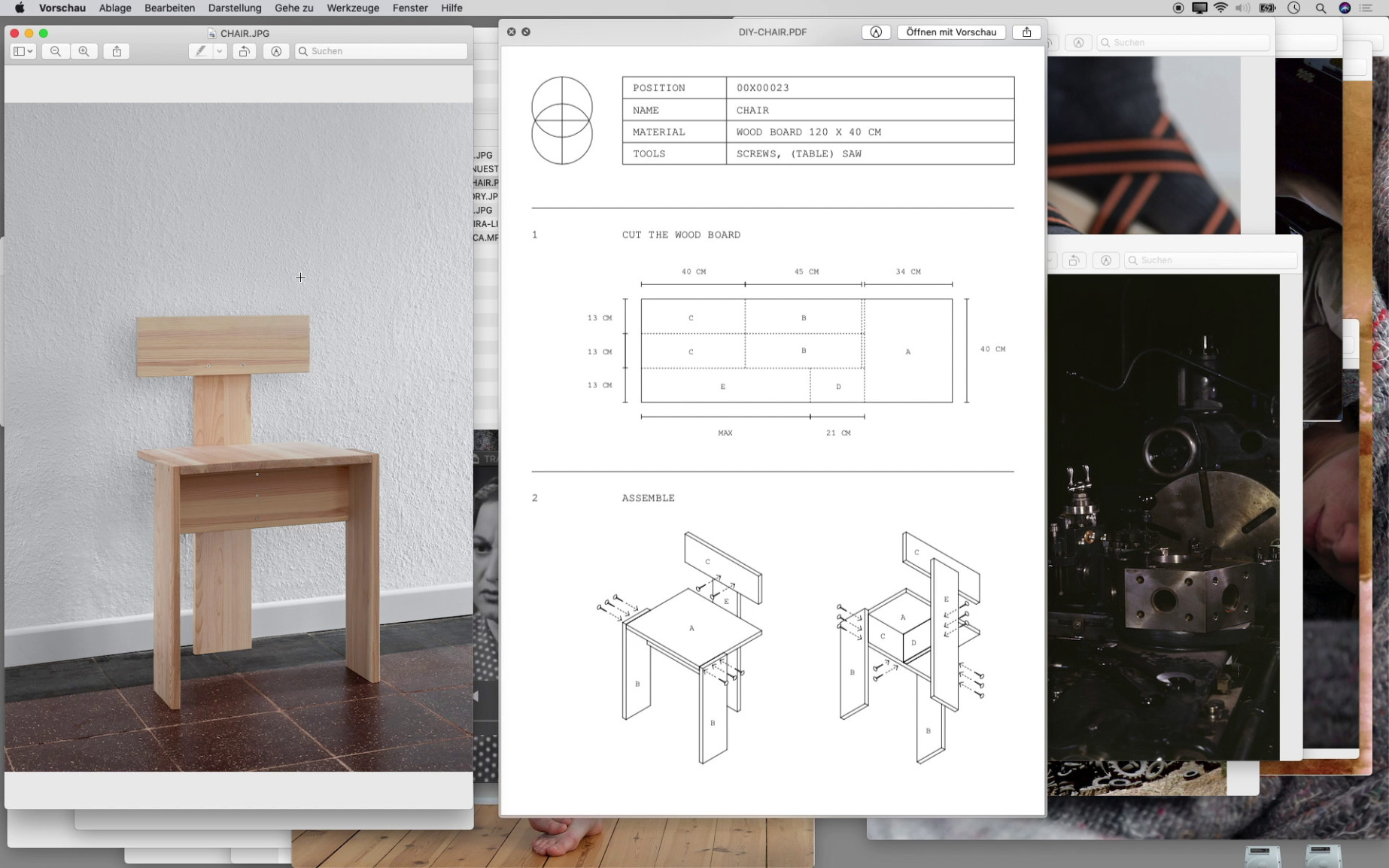Zoom in on the CHAIR.JPG image

tap(84, 51)
